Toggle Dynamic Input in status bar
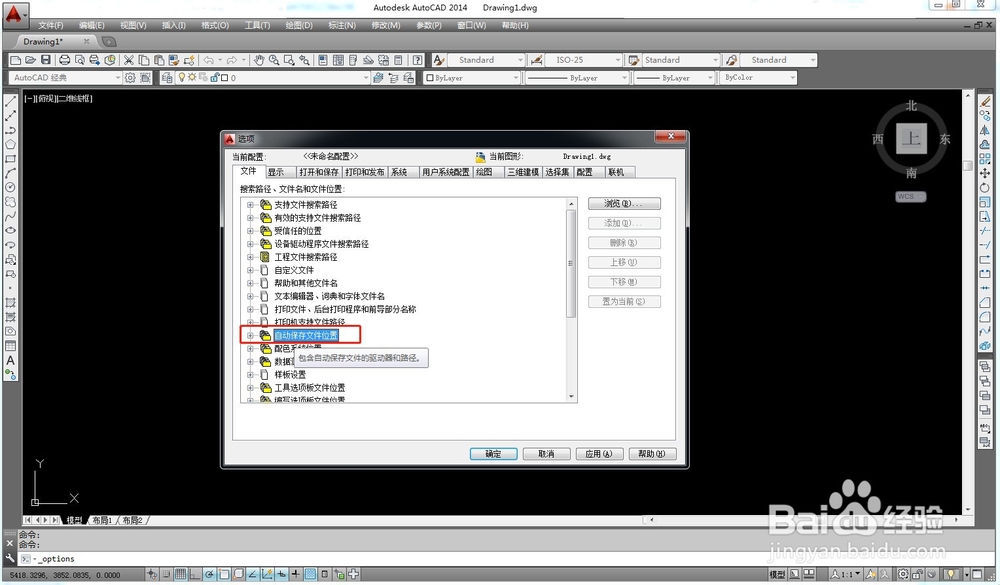Viewport: 1000px width, 585px height. [x=281, y=574]
